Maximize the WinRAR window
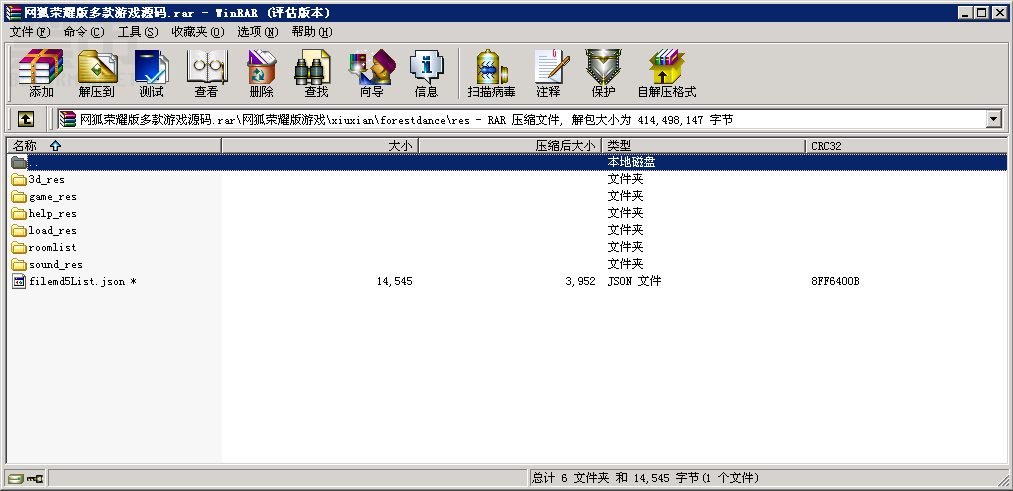 982,12
